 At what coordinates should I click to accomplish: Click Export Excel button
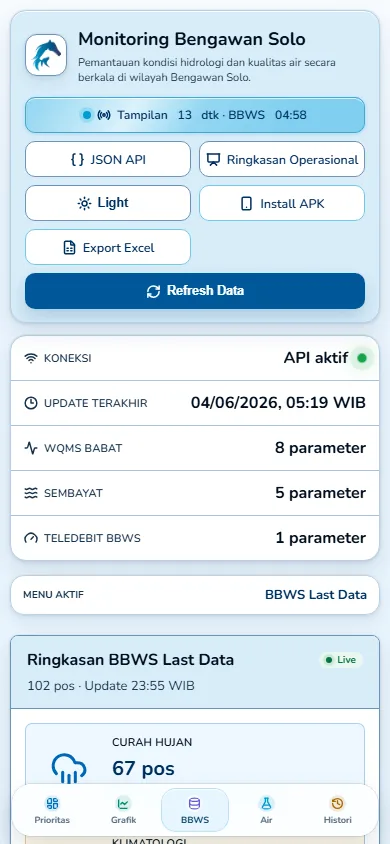tap(108, 248)
